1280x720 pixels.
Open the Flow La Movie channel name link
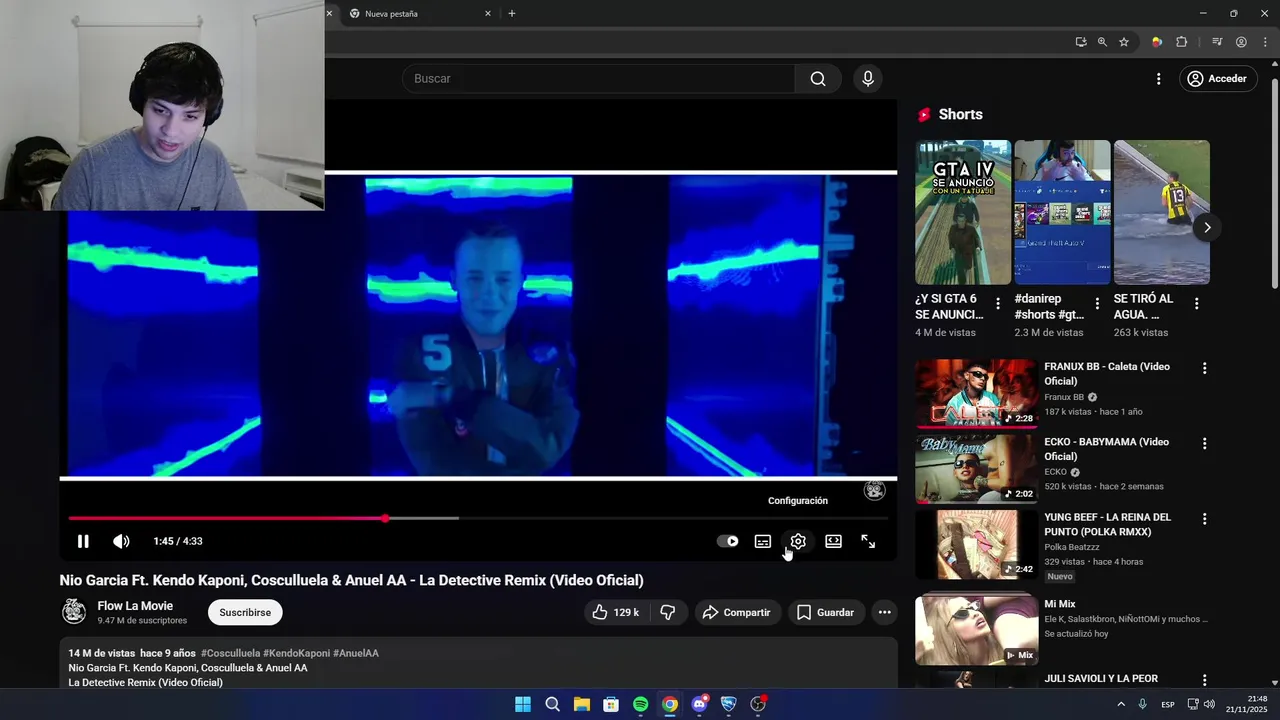coord(135,606)
